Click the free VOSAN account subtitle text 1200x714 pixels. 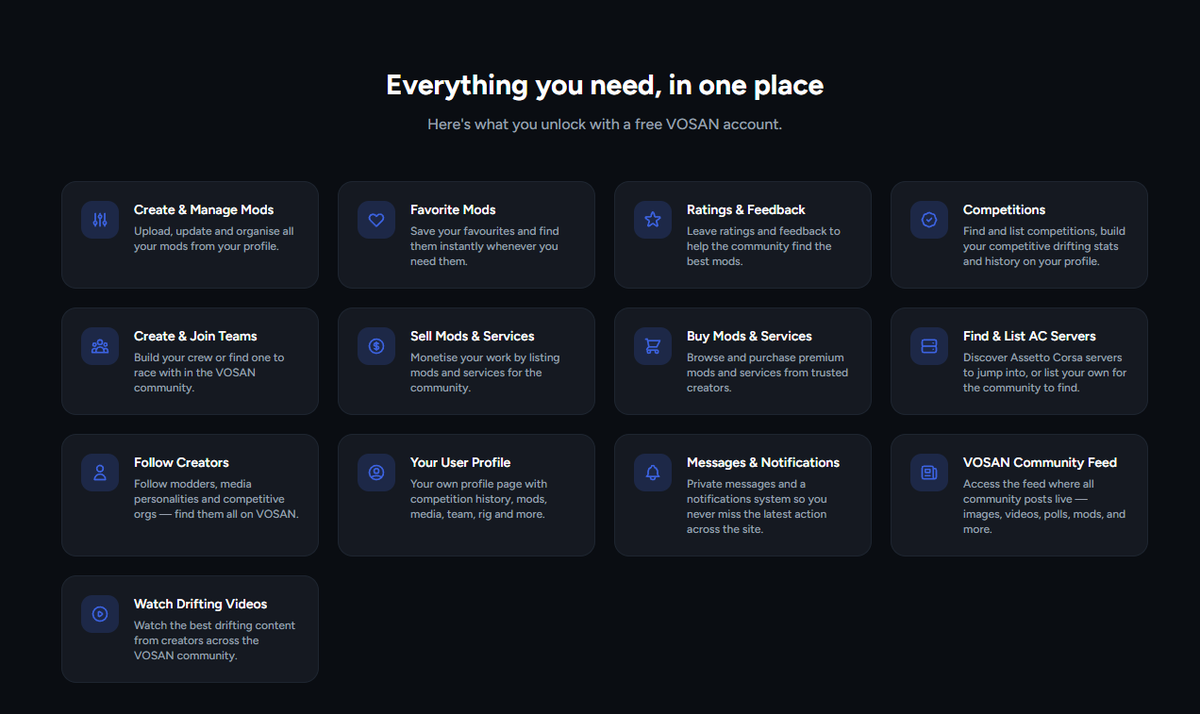[x=605, y=125]
